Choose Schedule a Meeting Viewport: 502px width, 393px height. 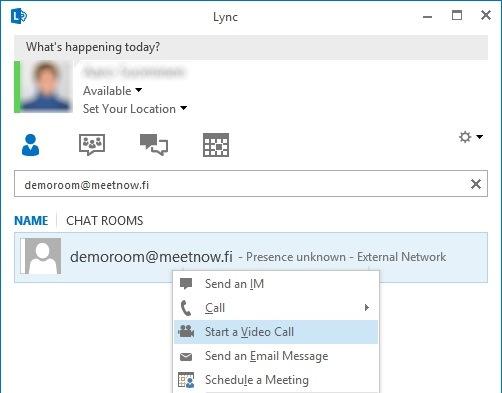click(276, 380)
